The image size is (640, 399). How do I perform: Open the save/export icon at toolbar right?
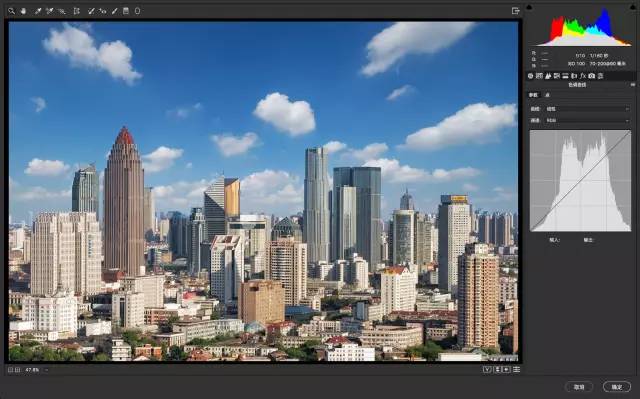516,11
